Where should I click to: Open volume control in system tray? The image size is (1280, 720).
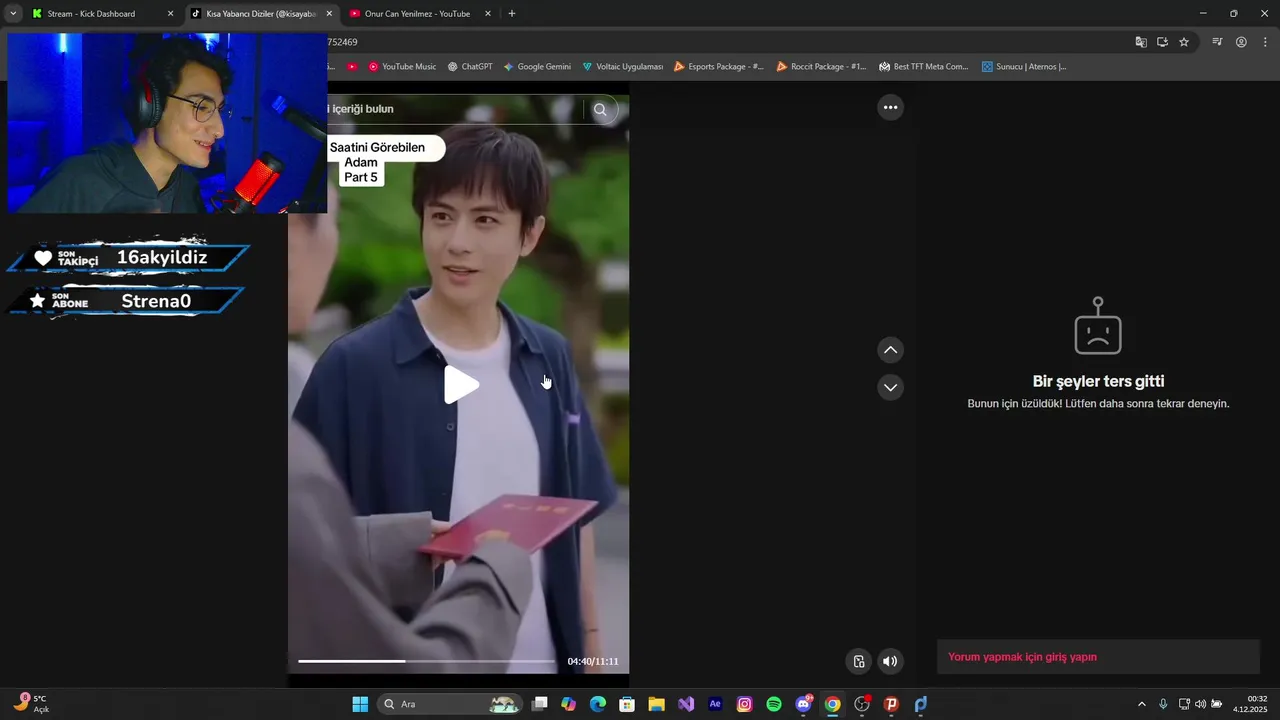click(1200, 704)
